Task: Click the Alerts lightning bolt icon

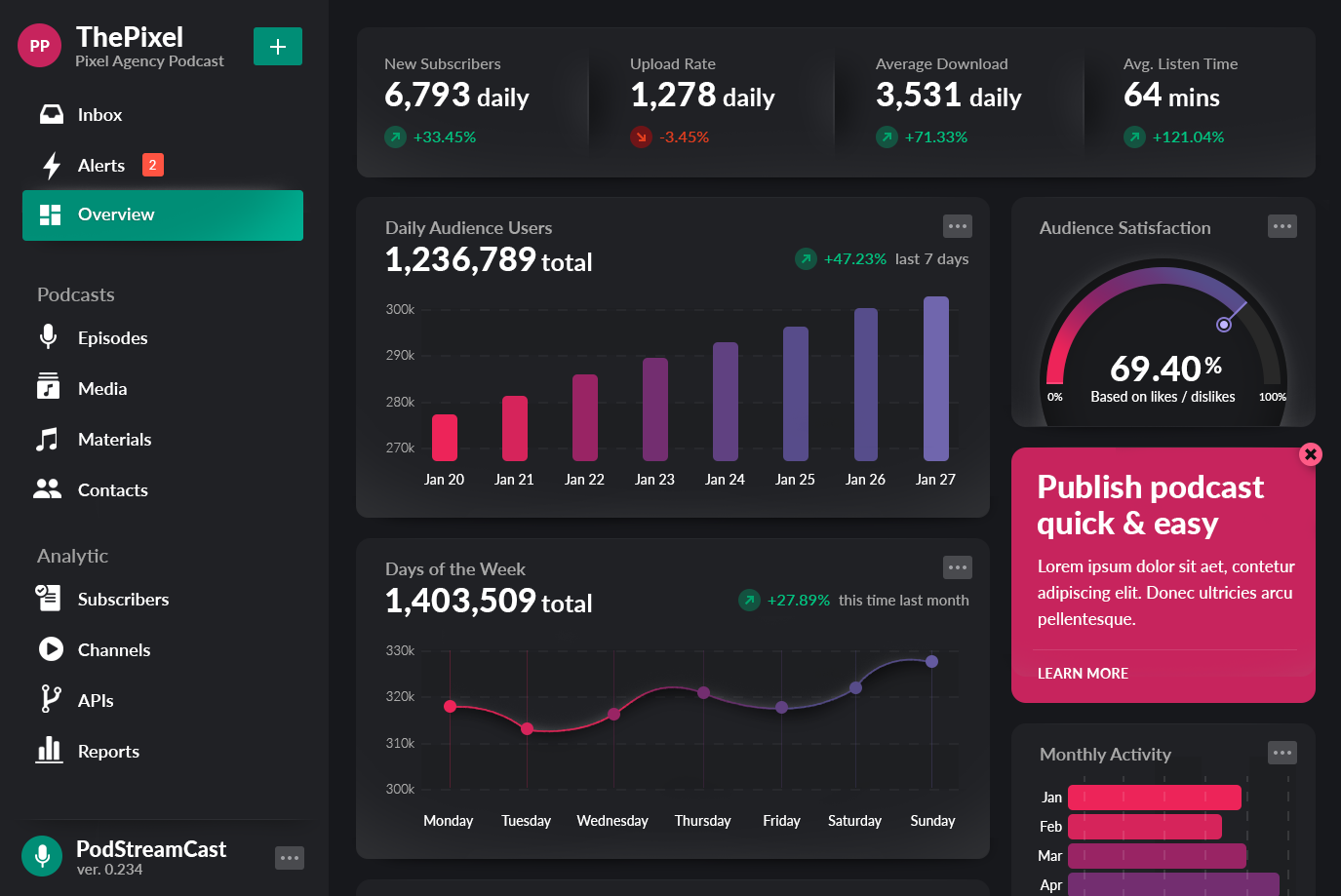Action: point(52,166)
